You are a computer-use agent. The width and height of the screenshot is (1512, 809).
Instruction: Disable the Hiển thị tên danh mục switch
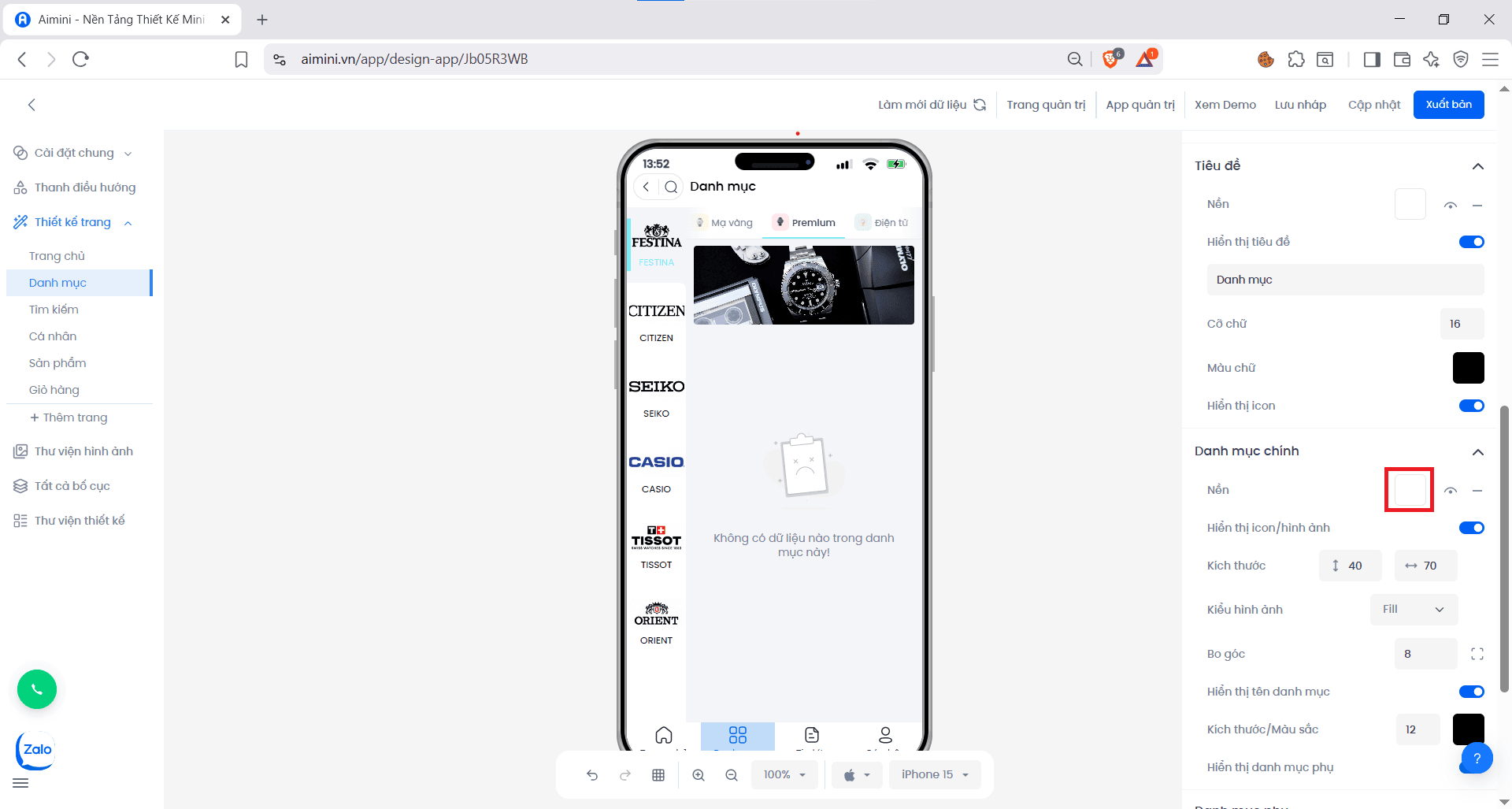tap(1471, 692)
